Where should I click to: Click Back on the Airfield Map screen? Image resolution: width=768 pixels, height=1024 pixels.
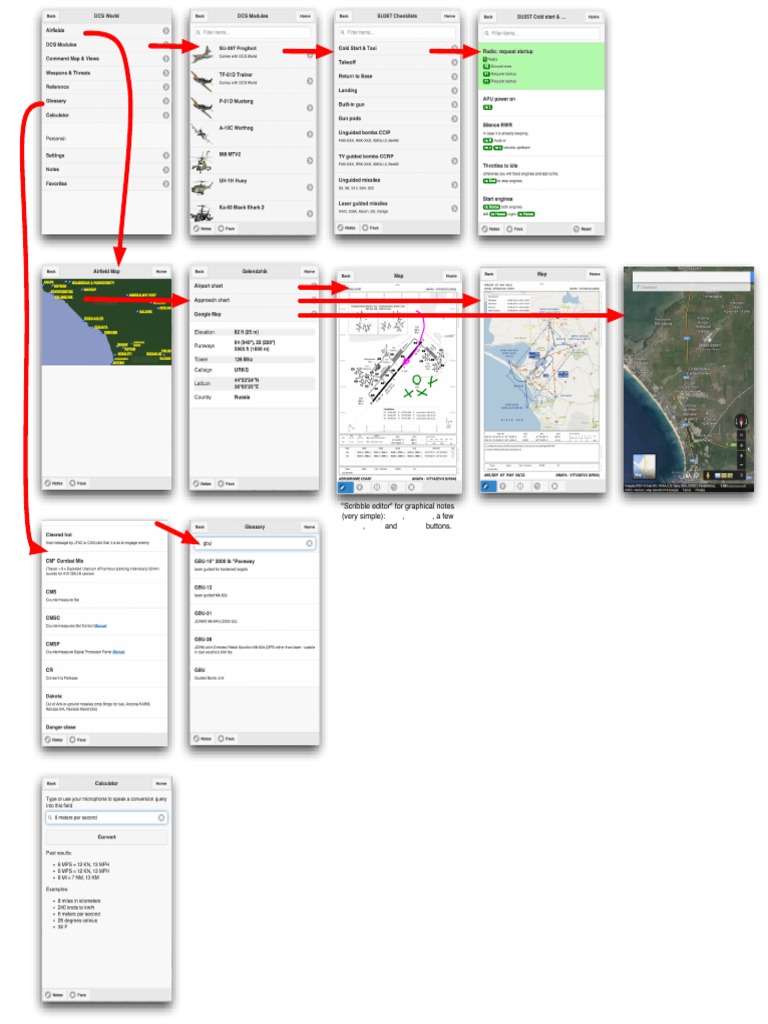point(52,271)
